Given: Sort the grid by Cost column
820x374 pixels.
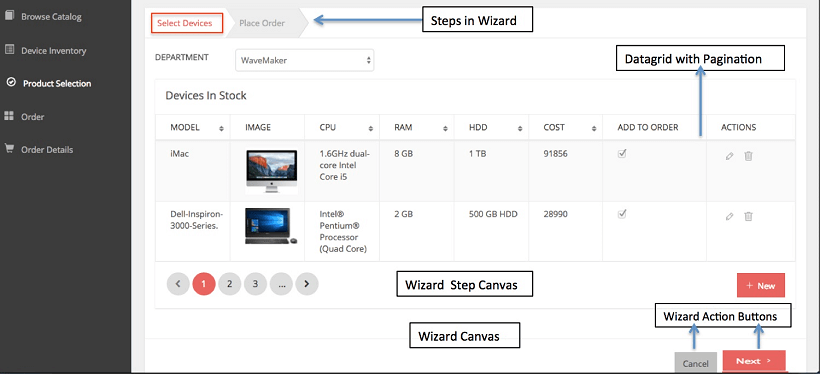Looking at the screenshot, I should 594,128.
